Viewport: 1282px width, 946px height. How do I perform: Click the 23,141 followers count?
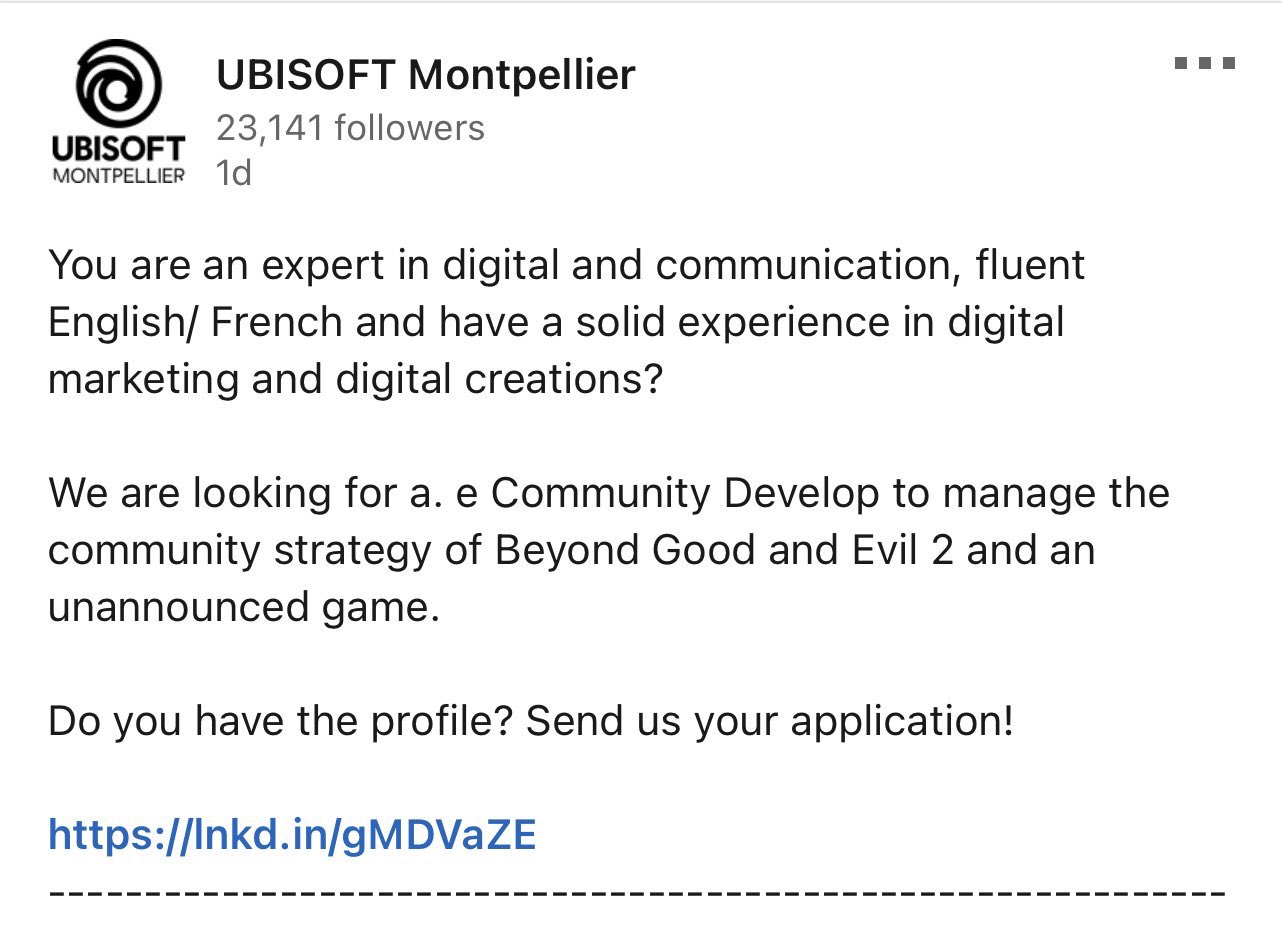(350, 128)
